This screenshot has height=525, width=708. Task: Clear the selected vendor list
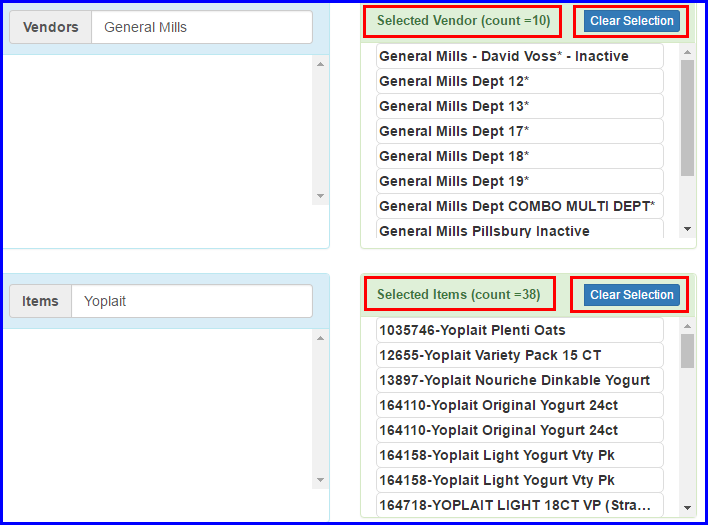click(x=632, y=21)
